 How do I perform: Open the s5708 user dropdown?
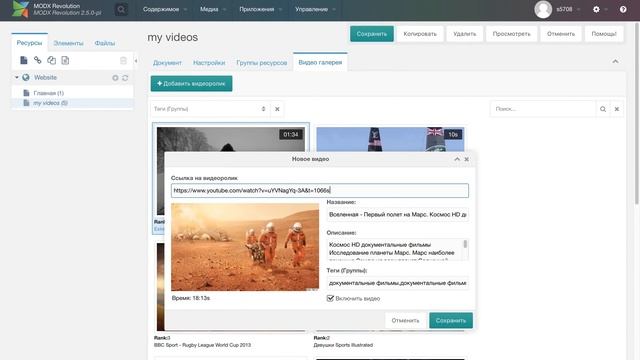point(568,9)
